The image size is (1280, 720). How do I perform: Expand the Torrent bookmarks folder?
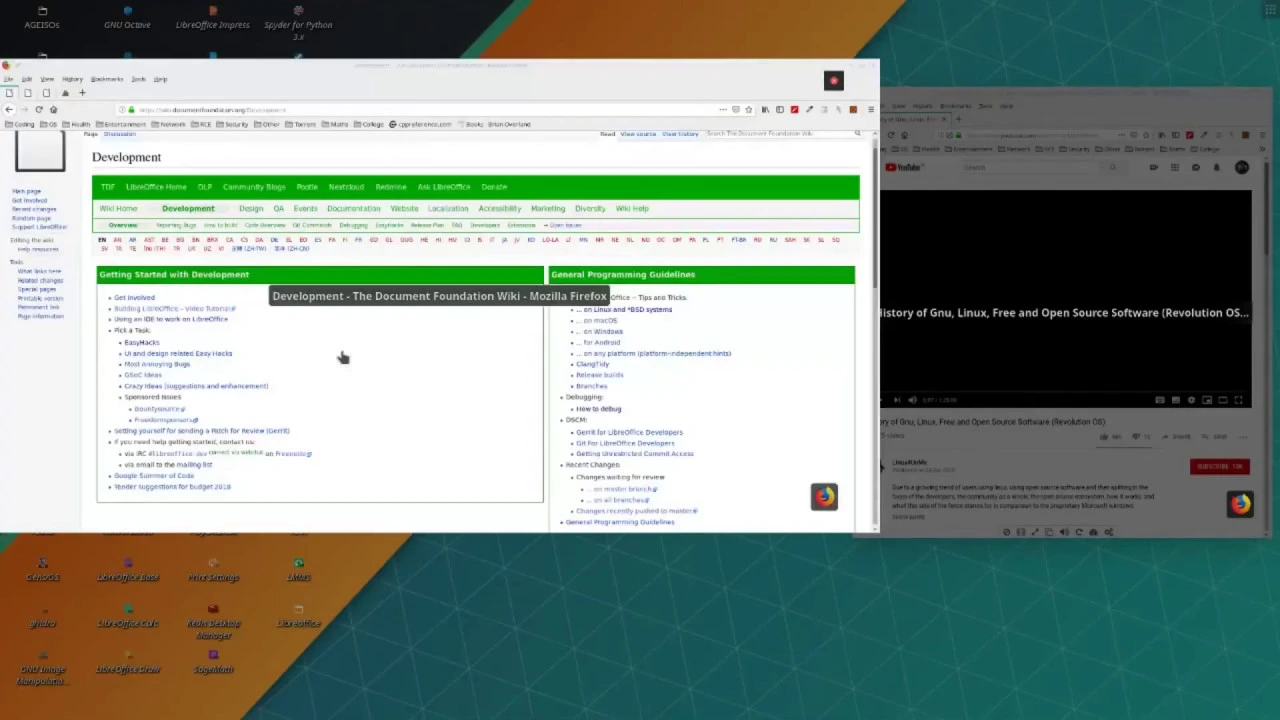point(301,124)
